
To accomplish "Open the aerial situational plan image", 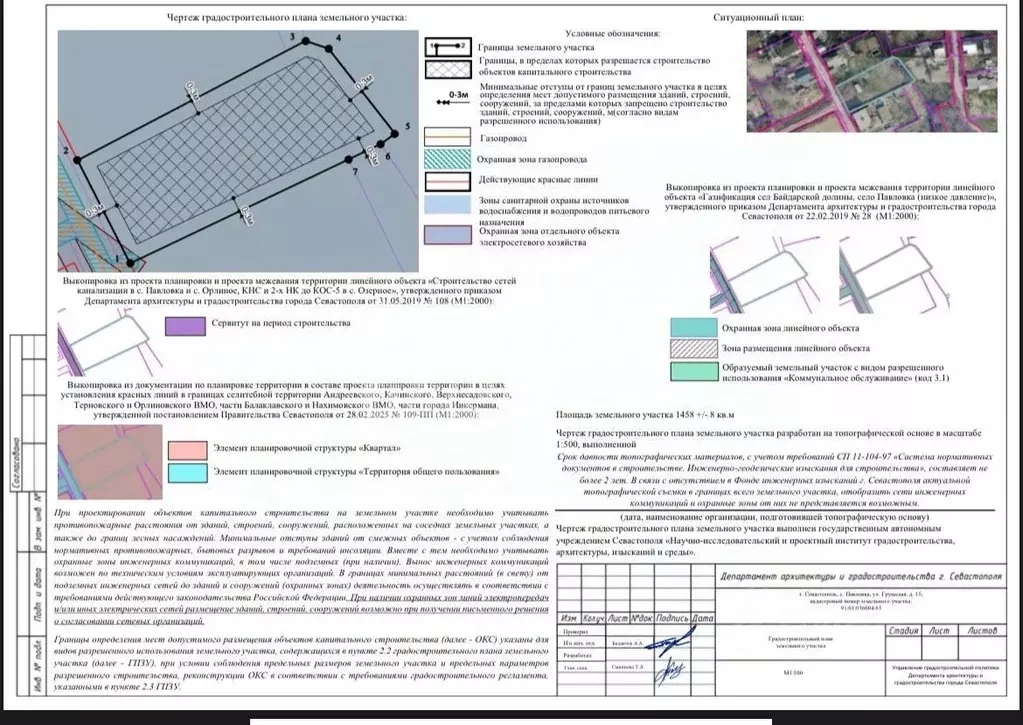I will click(x=872, y=81).
